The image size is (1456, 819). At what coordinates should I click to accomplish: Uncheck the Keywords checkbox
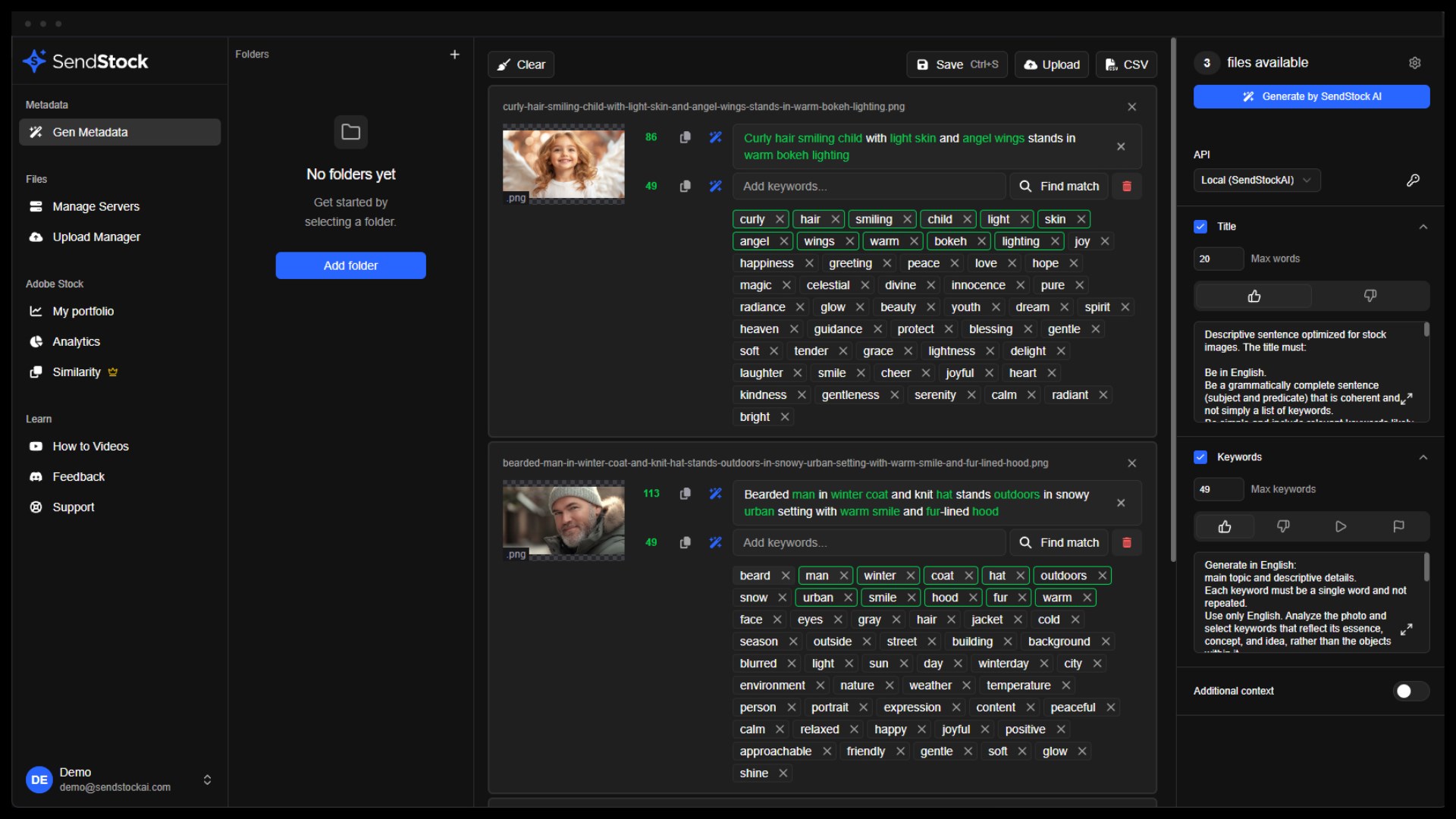click(1200, 457)
